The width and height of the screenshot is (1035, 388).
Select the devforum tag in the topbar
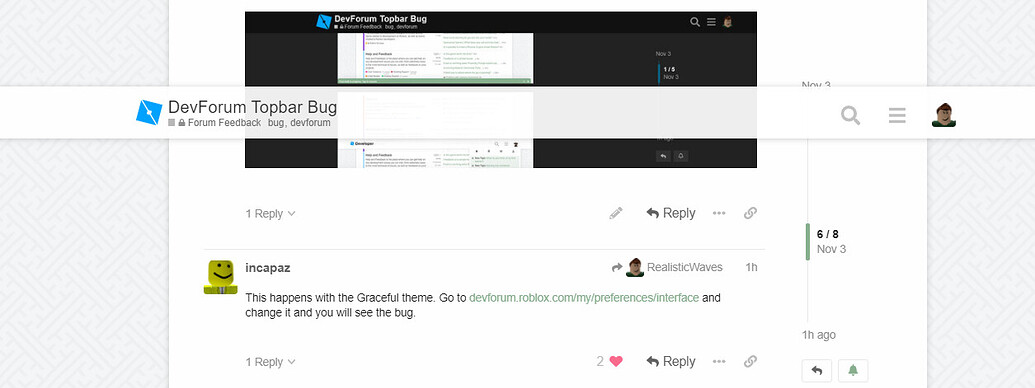pyautogui.click(x=310, y=123)
